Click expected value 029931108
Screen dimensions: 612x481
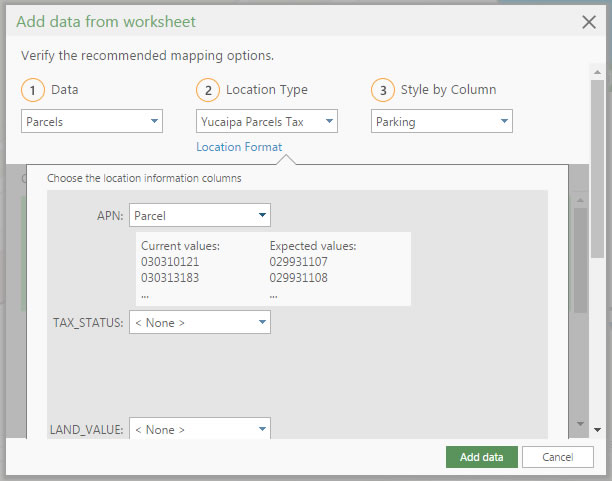[x=299, y=278]
